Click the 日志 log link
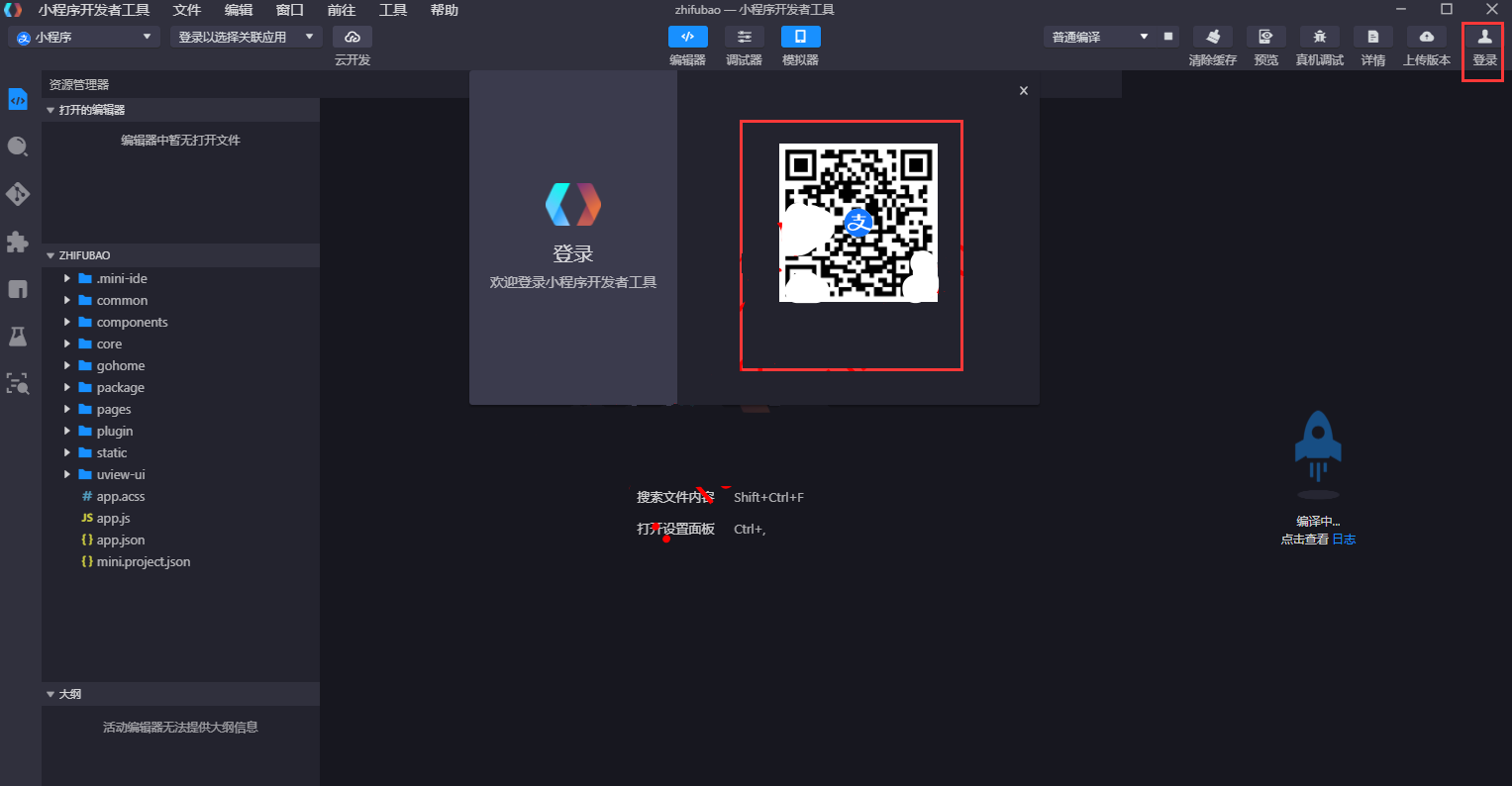 pyautogui.click(x=1344, y=540)
